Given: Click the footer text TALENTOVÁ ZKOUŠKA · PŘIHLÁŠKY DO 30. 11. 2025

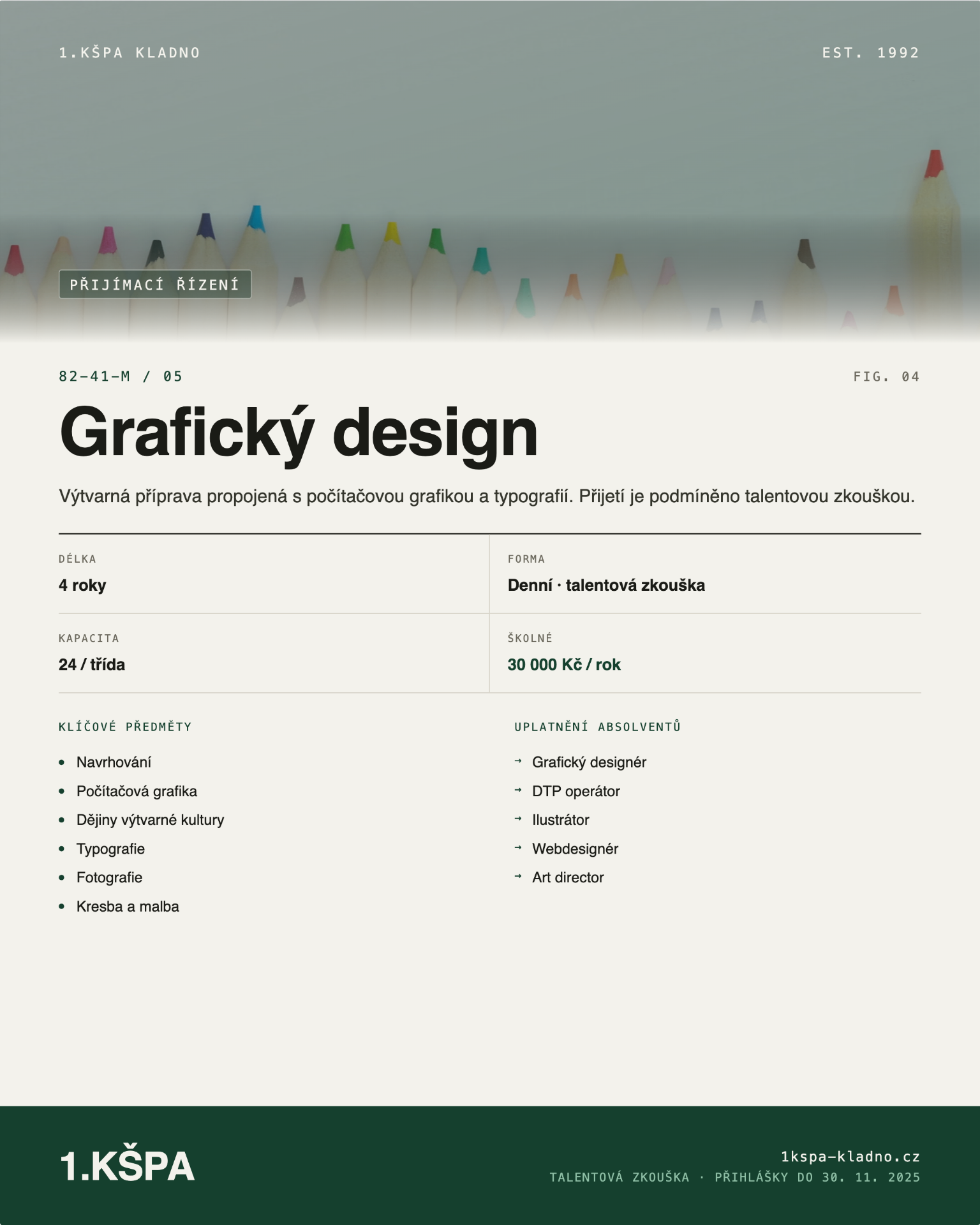Looking at the screenshot, I should pyautogui.click(x=735, y=1177).
